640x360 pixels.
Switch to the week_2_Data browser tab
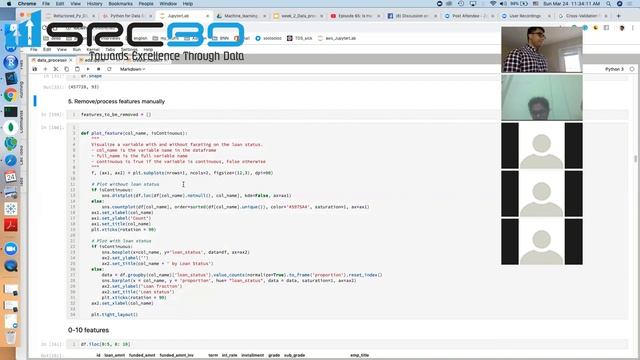pyautogui.click(x=298, y=16)
